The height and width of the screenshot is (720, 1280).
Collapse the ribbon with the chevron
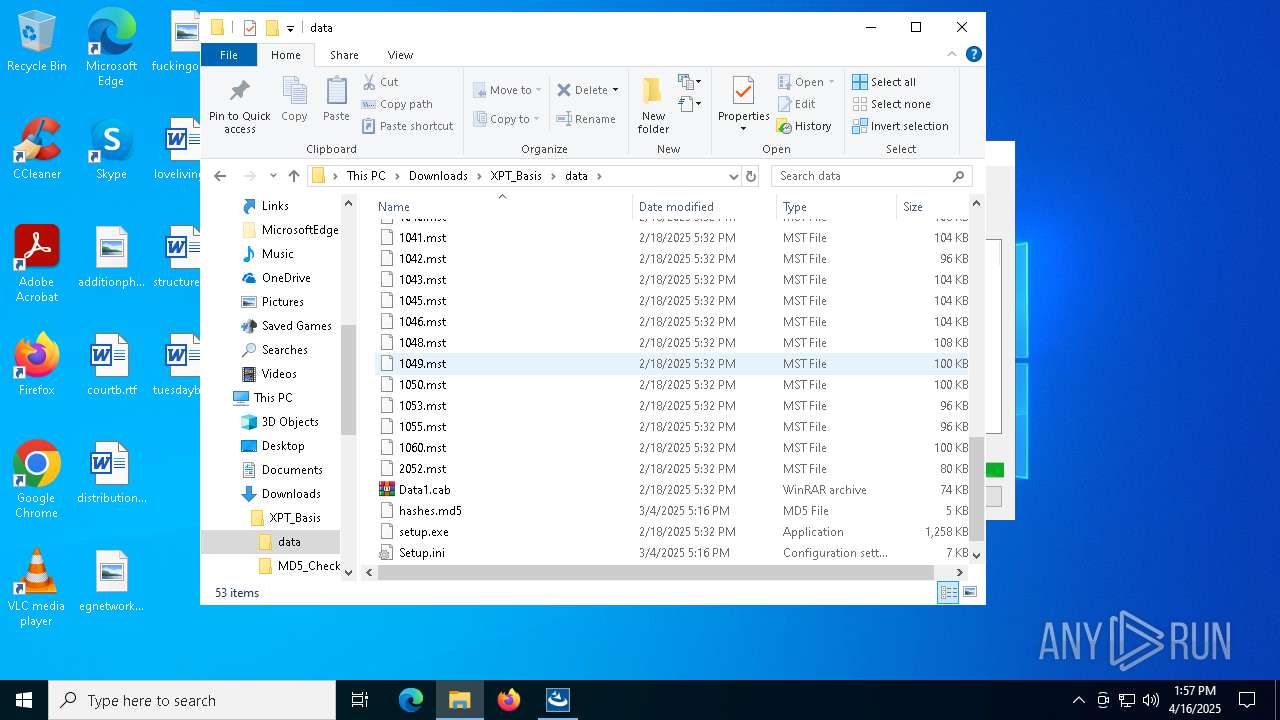click(951, 55)
